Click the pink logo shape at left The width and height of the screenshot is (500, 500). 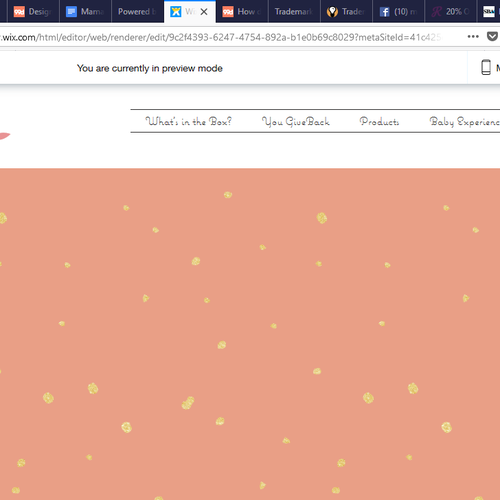coord(5,136)
